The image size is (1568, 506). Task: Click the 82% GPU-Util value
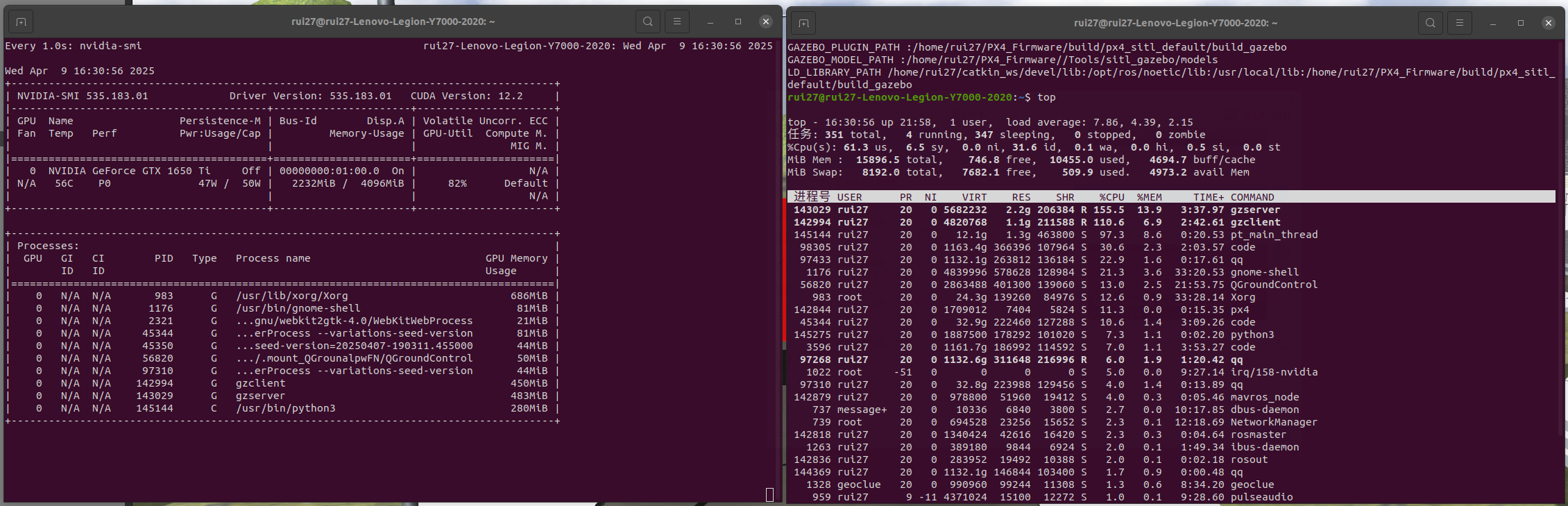(x=457, y=183)
